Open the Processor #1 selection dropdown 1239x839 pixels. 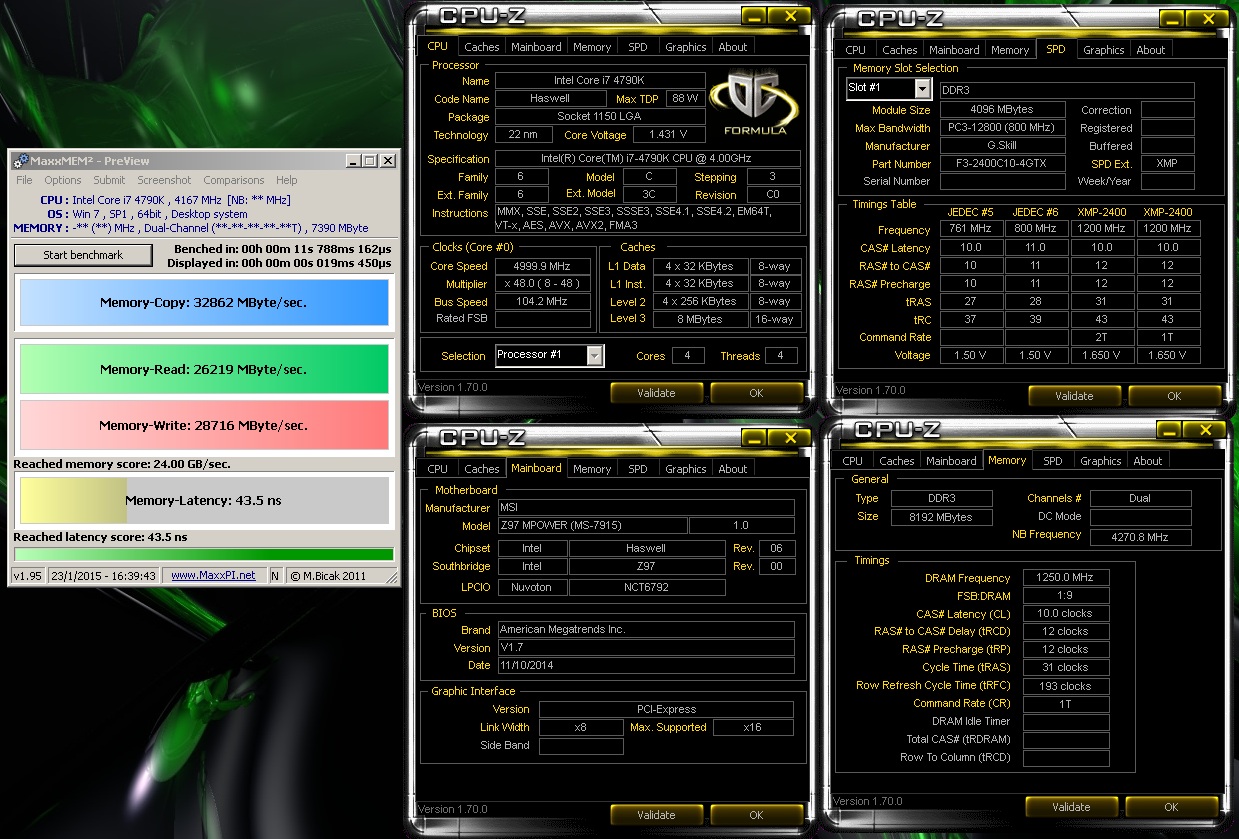[x=595, y=355]
